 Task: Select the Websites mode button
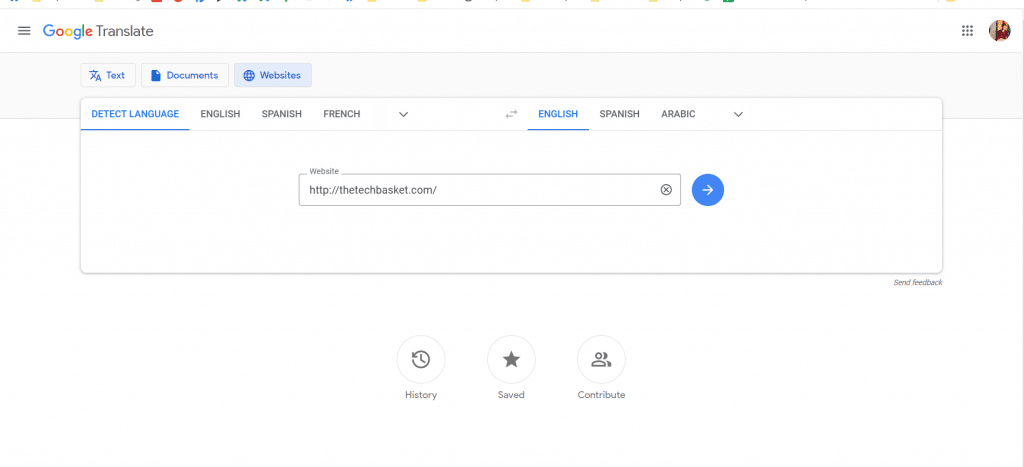coord(273,75)
